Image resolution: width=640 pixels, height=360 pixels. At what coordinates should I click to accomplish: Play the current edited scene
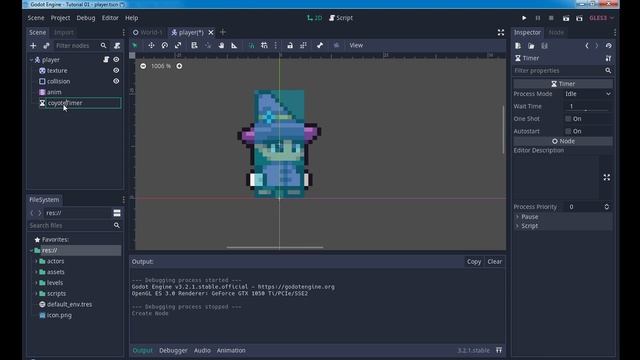click(x=566, y=18)
